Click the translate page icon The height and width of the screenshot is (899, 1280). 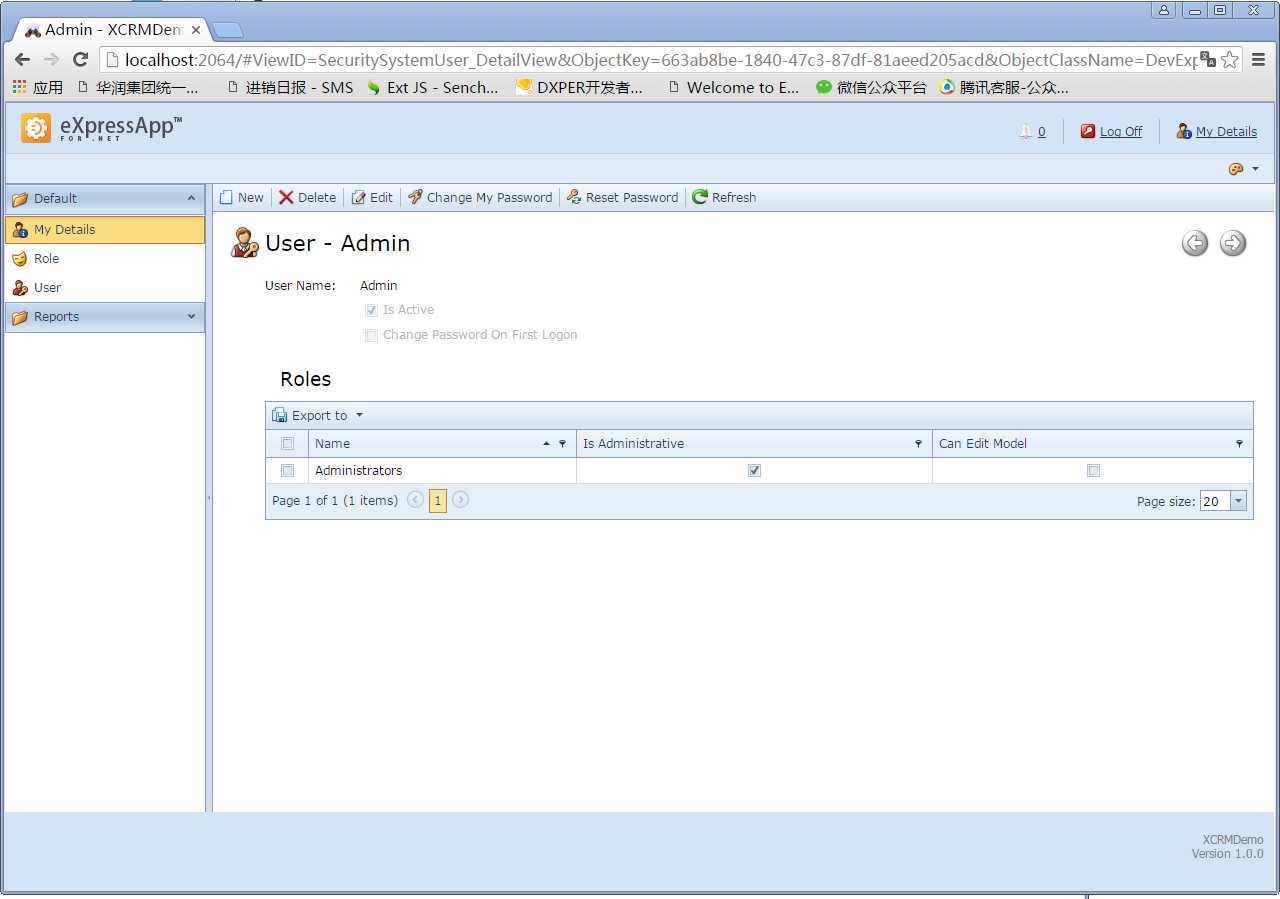point(1208,60)
